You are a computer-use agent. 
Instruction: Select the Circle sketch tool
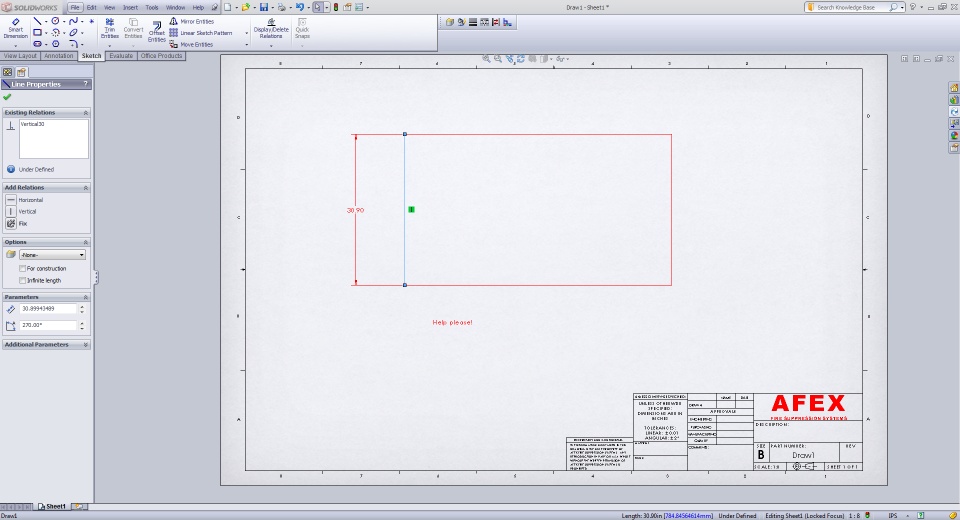55,21
